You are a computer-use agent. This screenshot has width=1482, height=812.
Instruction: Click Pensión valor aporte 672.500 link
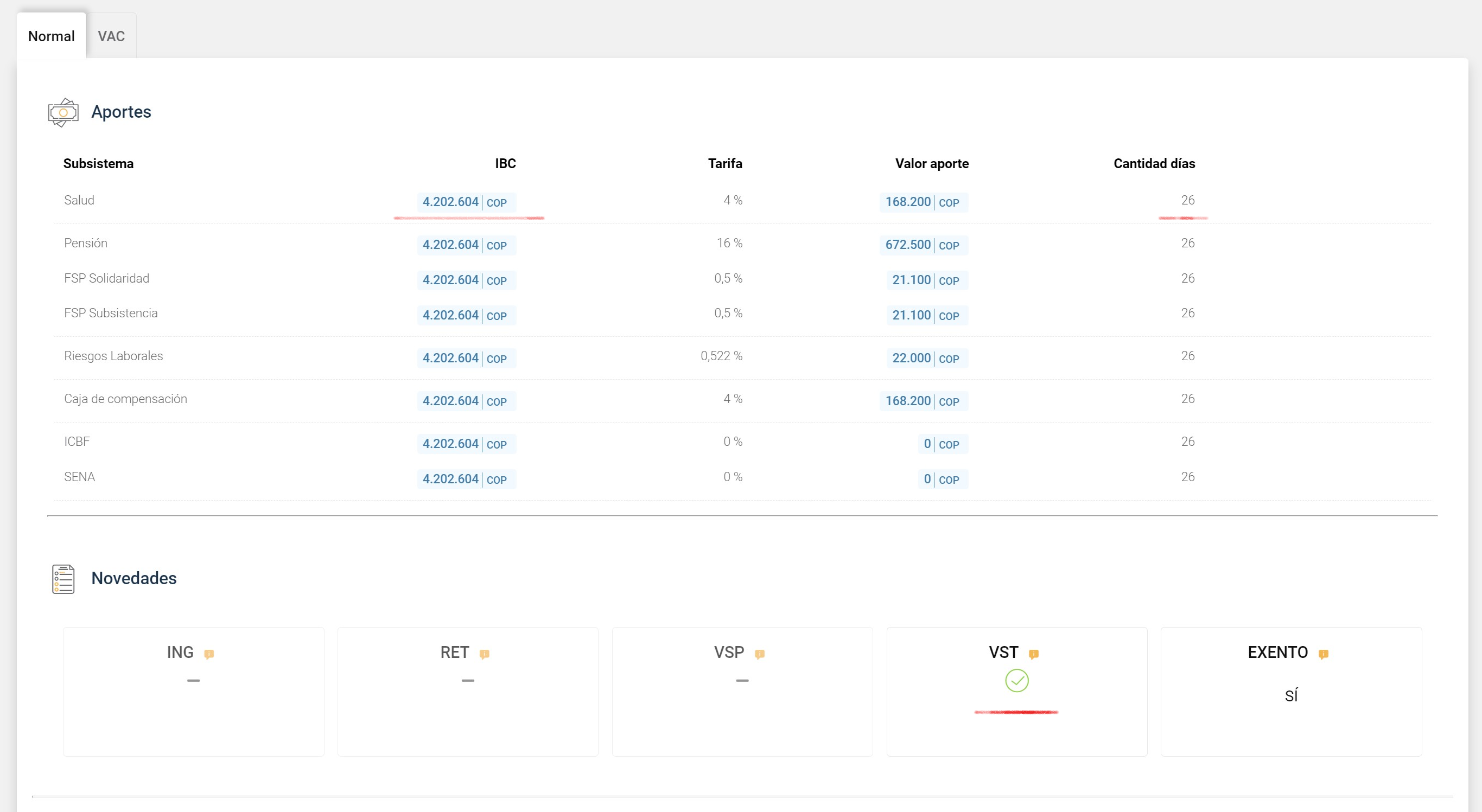coord(915,244)
